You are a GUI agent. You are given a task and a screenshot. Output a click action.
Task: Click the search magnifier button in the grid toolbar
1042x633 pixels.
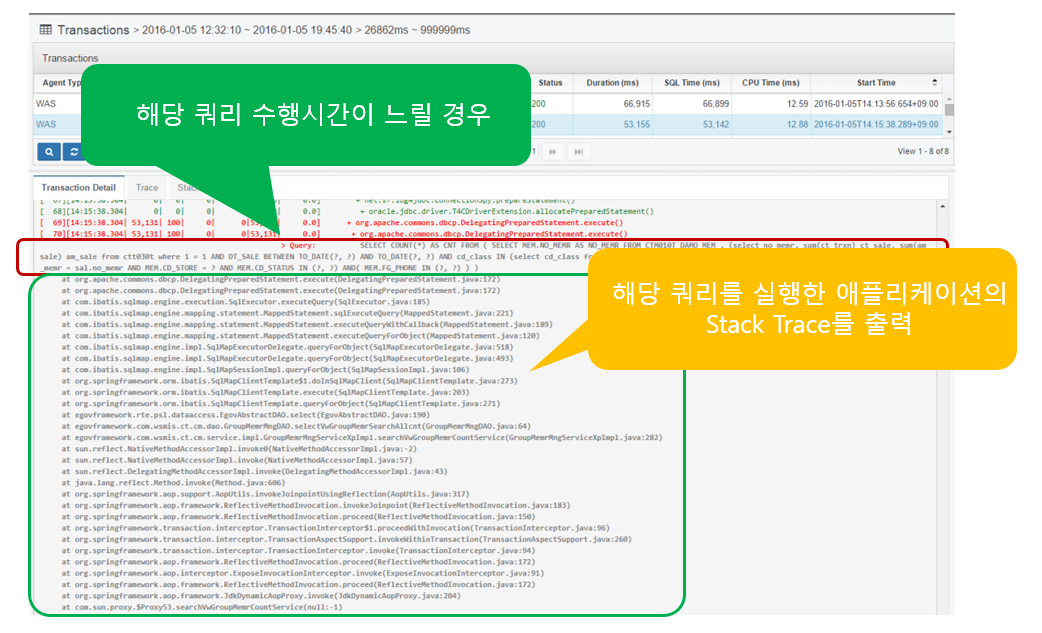[48, 151]
